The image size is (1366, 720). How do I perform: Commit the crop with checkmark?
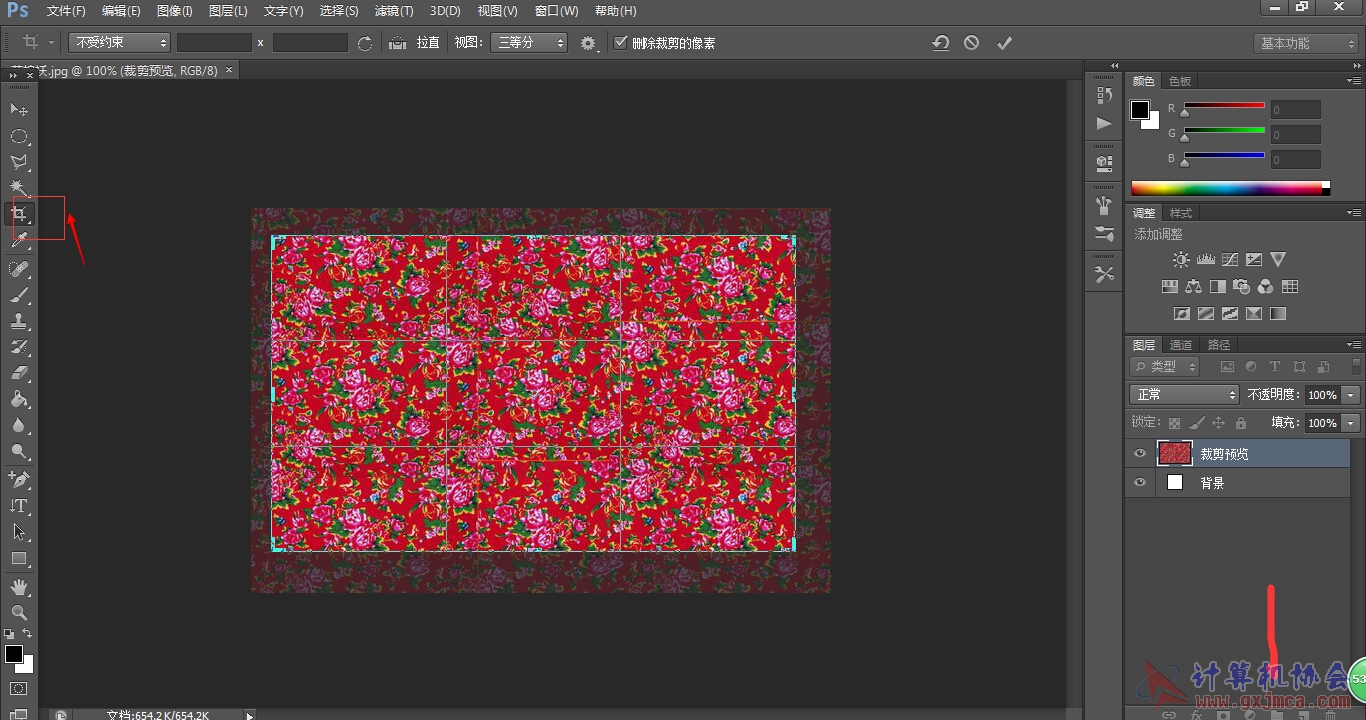[1005, 43]
